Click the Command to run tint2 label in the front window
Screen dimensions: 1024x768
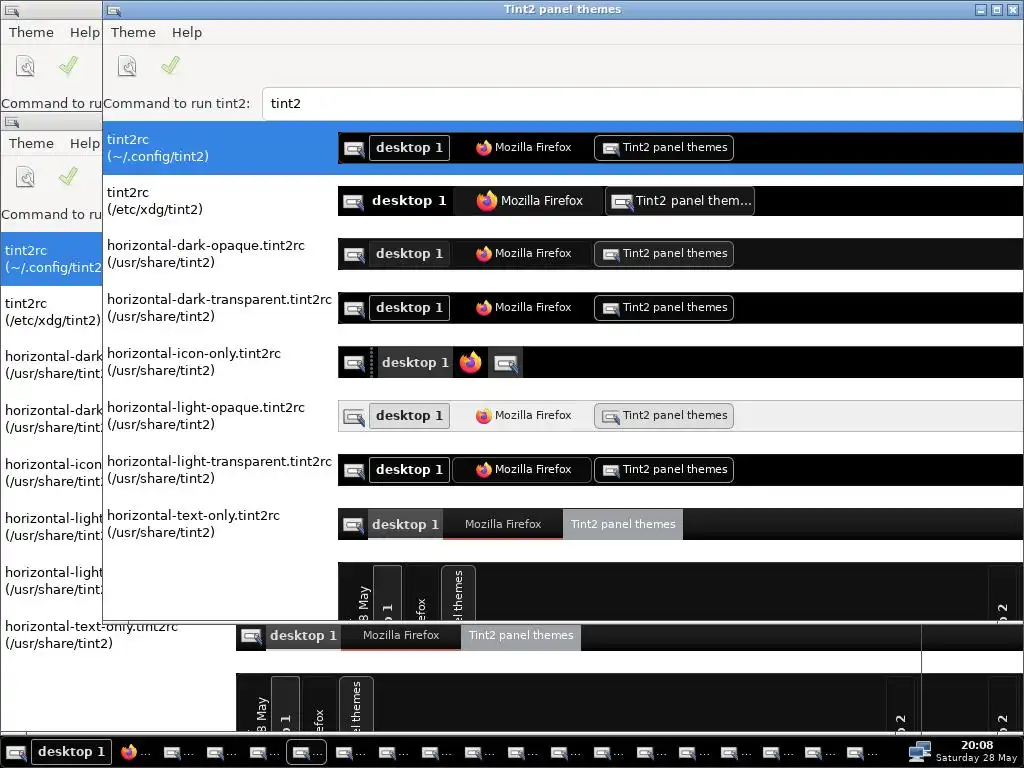(176, 103)
